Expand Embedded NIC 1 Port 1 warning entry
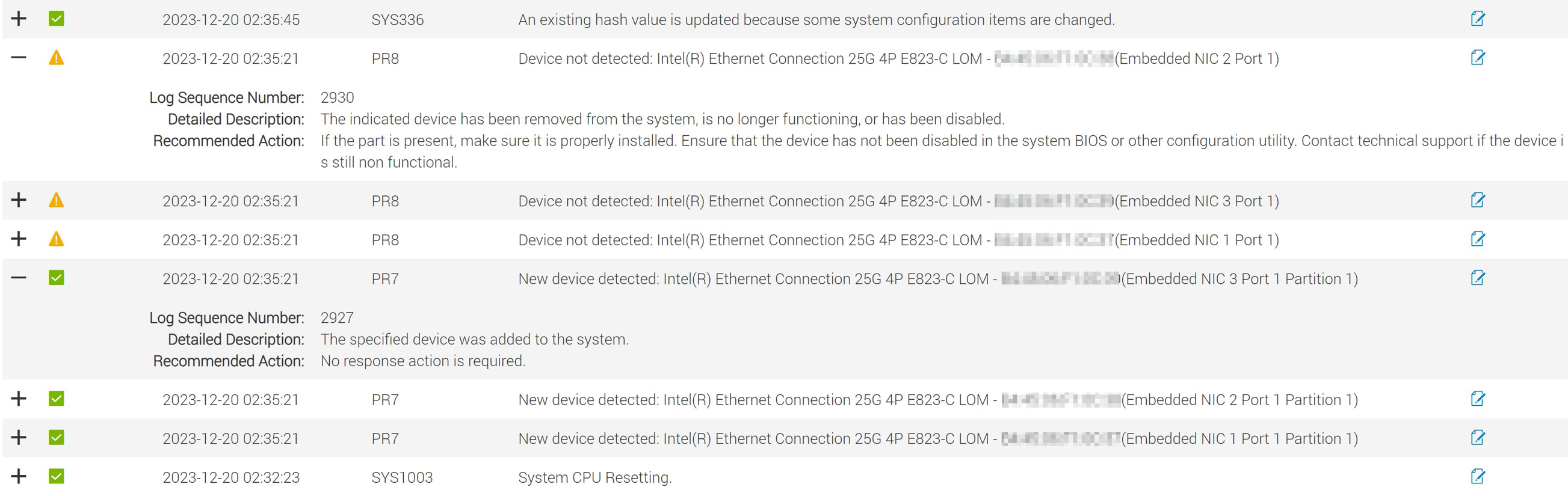 tap(19, 239)
